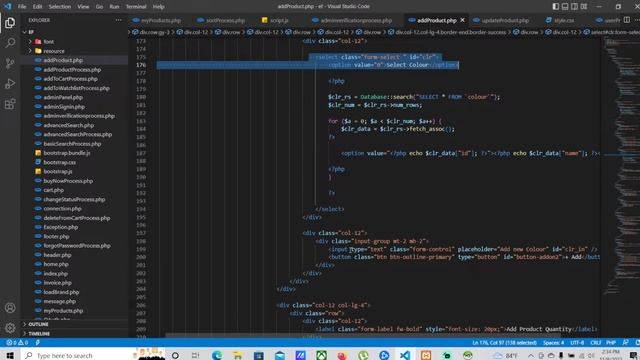
Task: Open the Terminal menu
Action: coord(136,7)
